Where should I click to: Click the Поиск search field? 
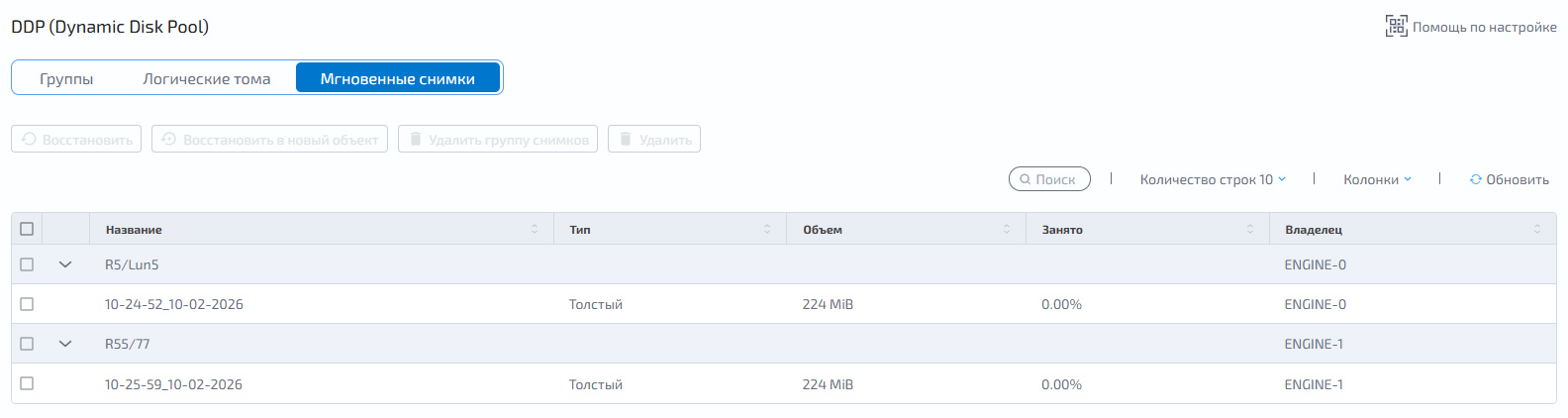tap(1049, 179)
